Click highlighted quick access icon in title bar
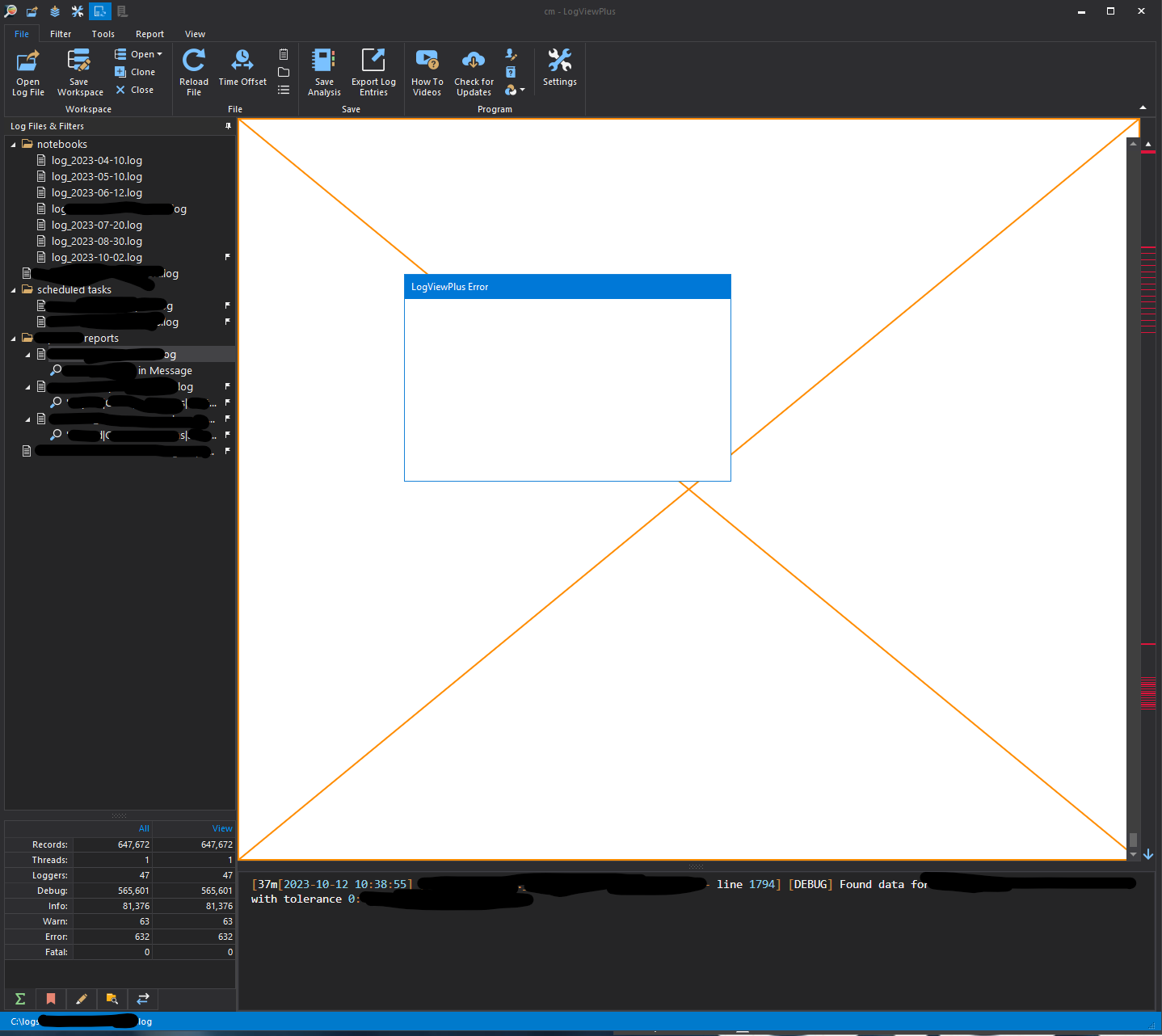This screenshot has height=1036, width=1162. click(100, 11)
